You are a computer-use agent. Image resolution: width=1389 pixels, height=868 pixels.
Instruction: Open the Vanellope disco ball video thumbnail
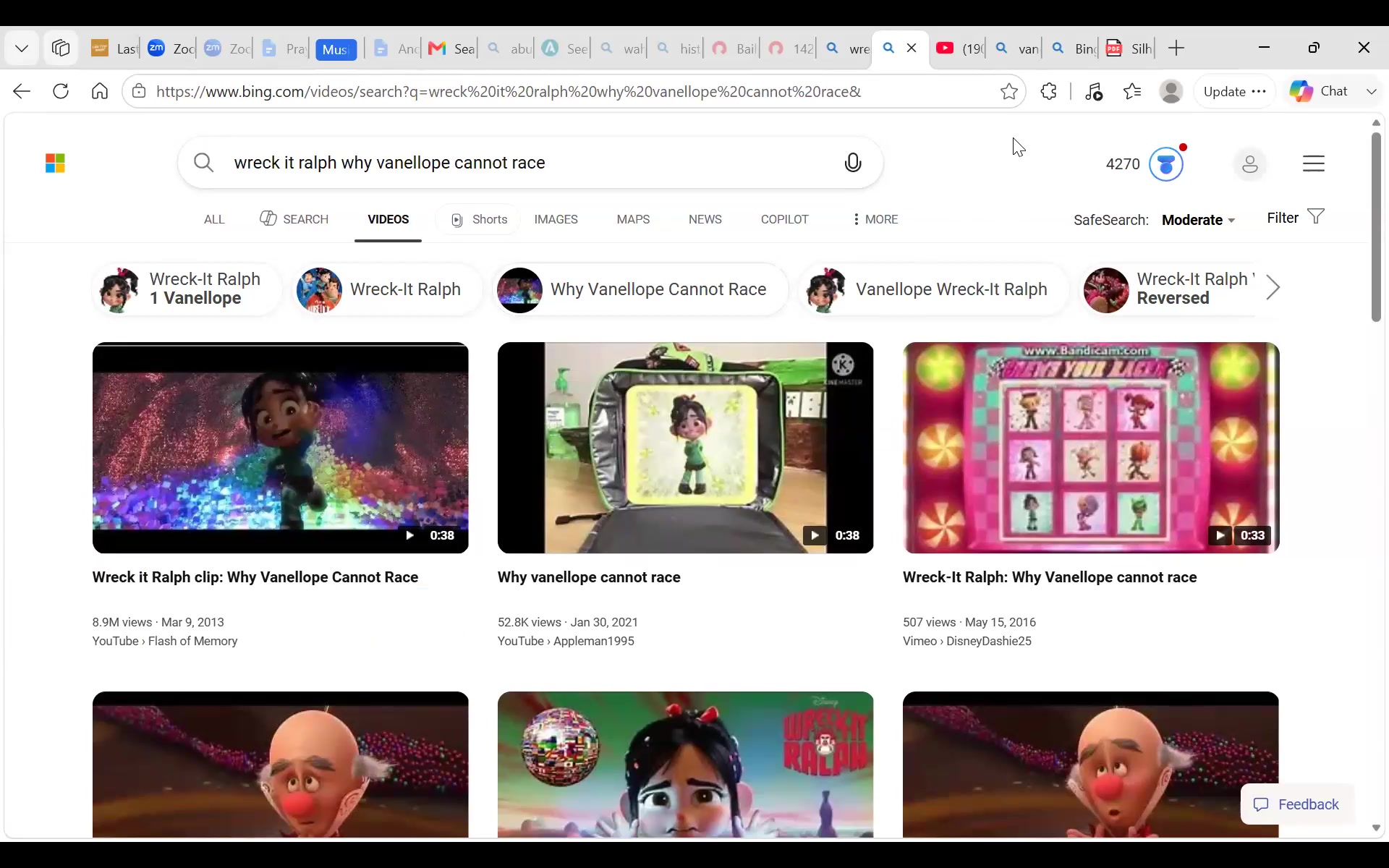686,765
